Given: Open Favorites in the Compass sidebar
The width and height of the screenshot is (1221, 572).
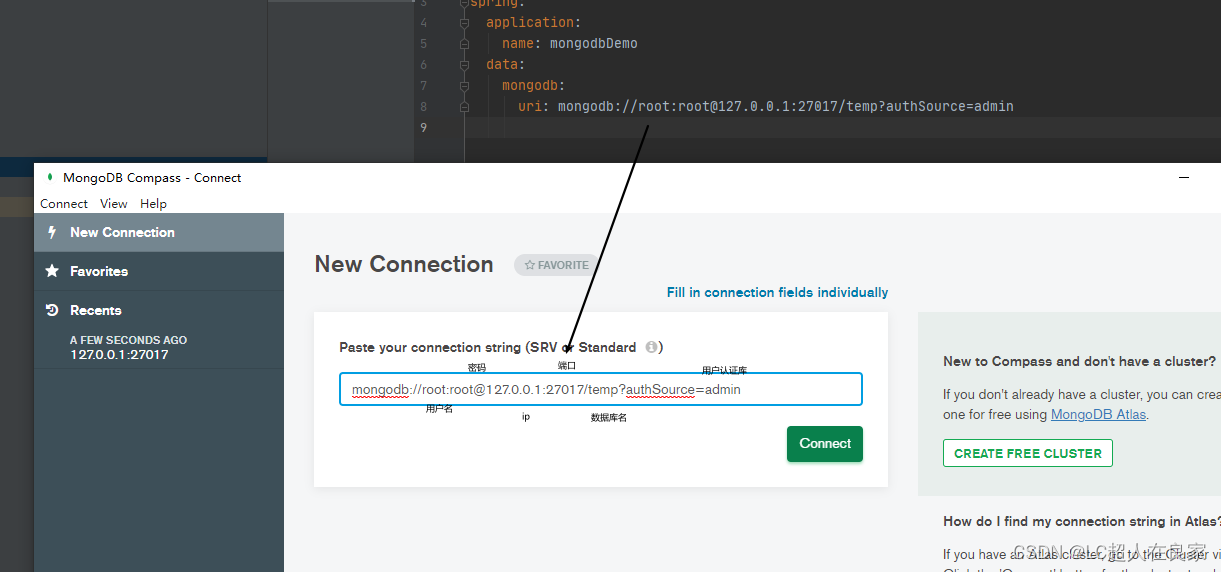Looking at the screenshot, I should point(159,271).
